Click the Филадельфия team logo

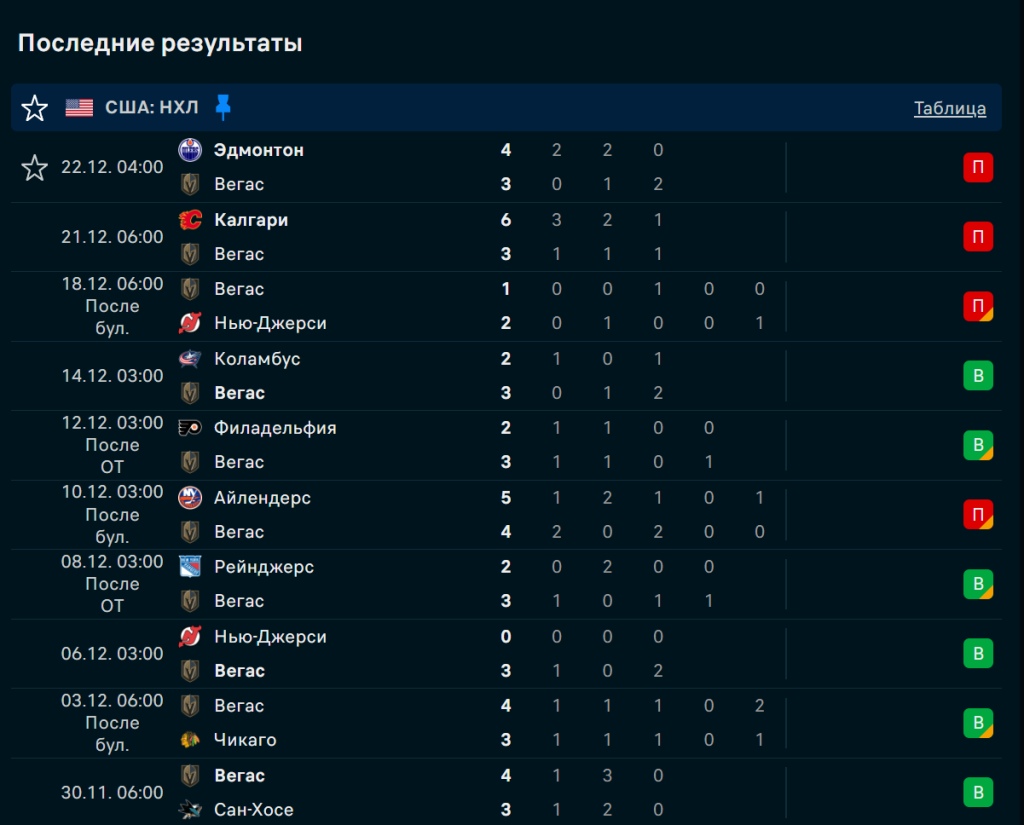click(189, 428)
